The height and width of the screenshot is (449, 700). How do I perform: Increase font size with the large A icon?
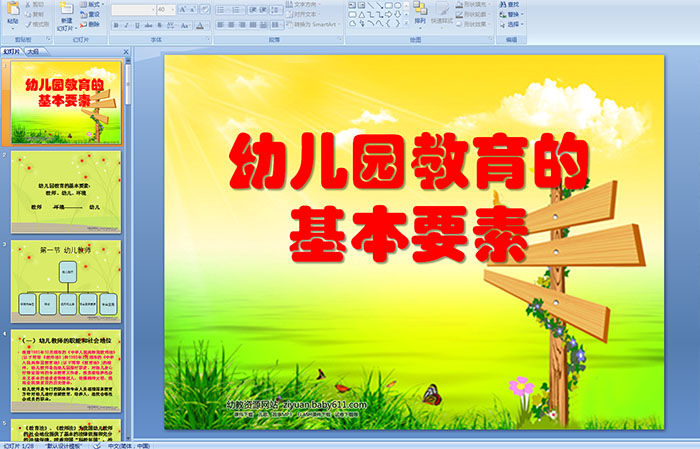point(183,9)
